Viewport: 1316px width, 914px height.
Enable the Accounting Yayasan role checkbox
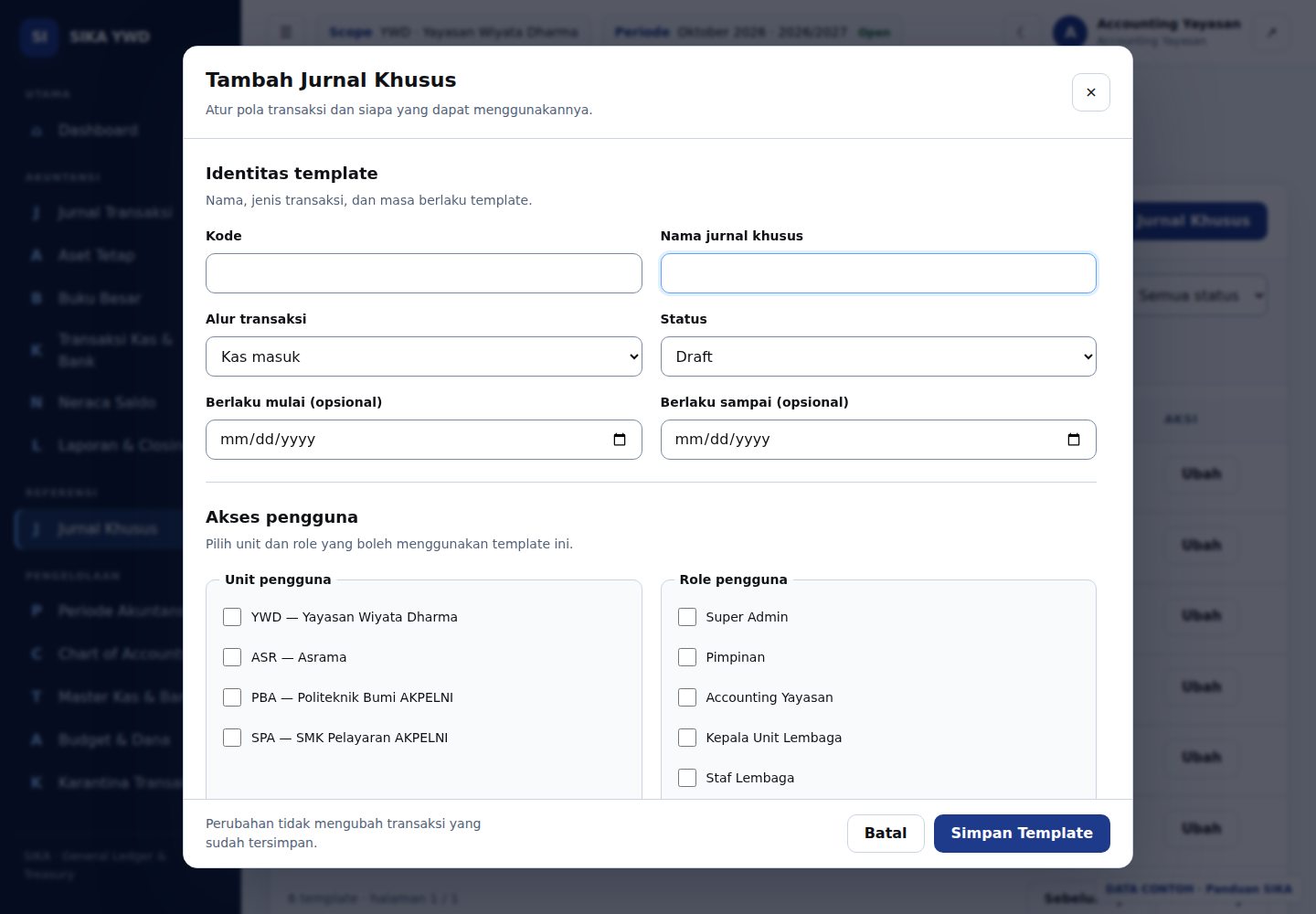687,697
